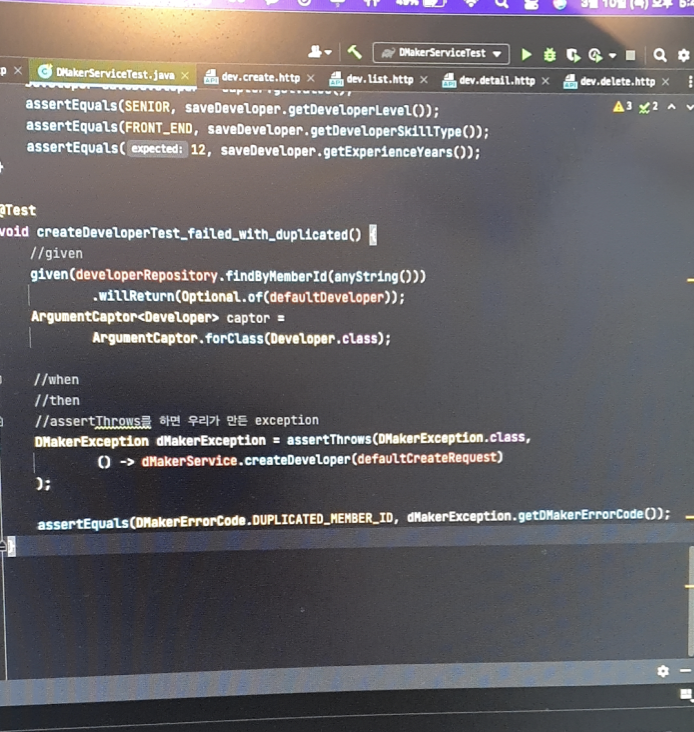694x732 pixels.
Task: Run DMakerServiceTest with the green play icon
Action: (x=526, y=55)
